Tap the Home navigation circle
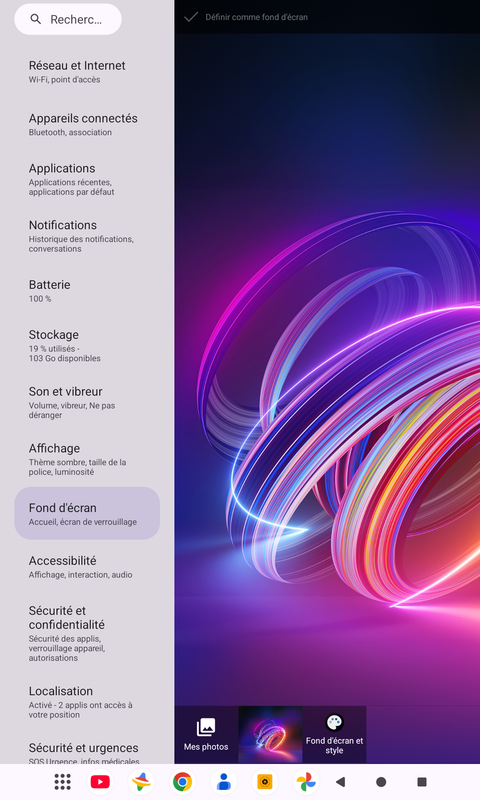 [x=381, y=782]
